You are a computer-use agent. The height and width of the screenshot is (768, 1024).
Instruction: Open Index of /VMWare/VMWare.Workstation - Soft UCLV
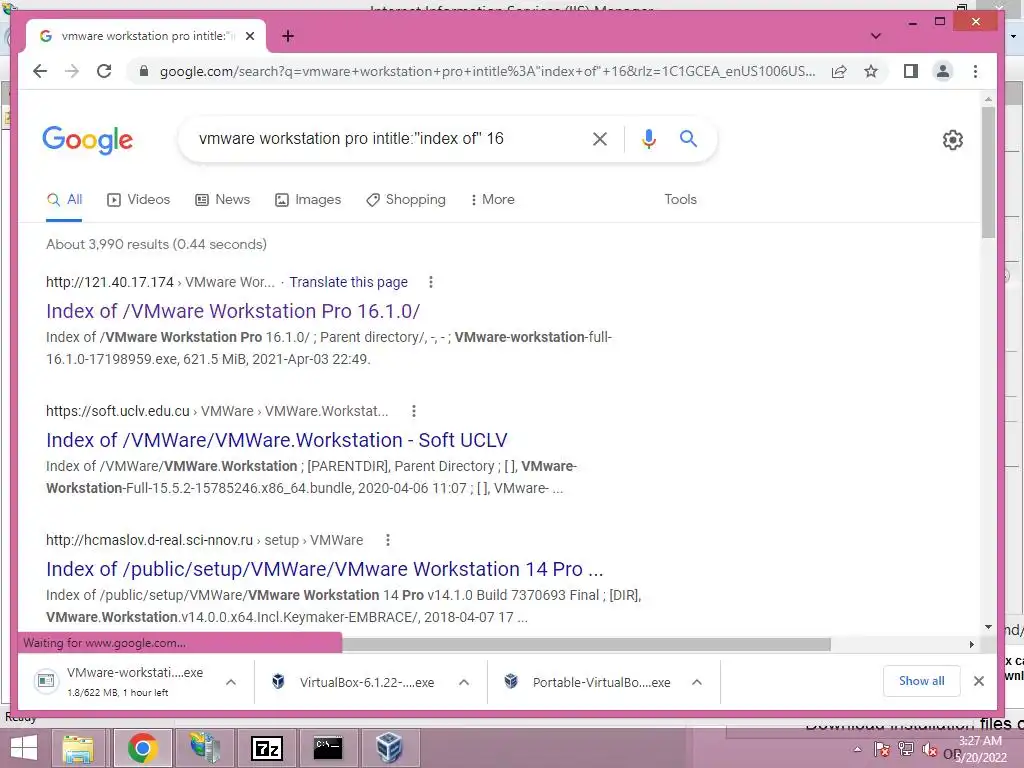277,440
